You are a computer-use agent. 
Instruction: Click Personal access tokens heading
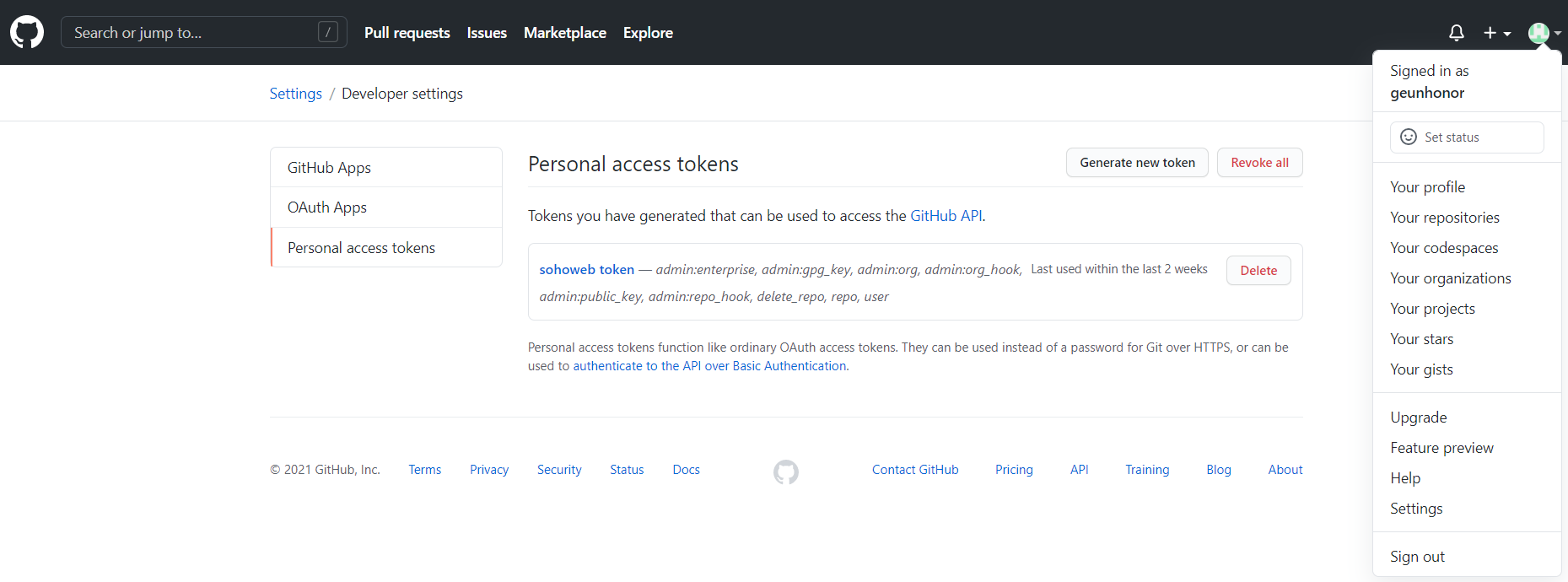pos(633,164)
